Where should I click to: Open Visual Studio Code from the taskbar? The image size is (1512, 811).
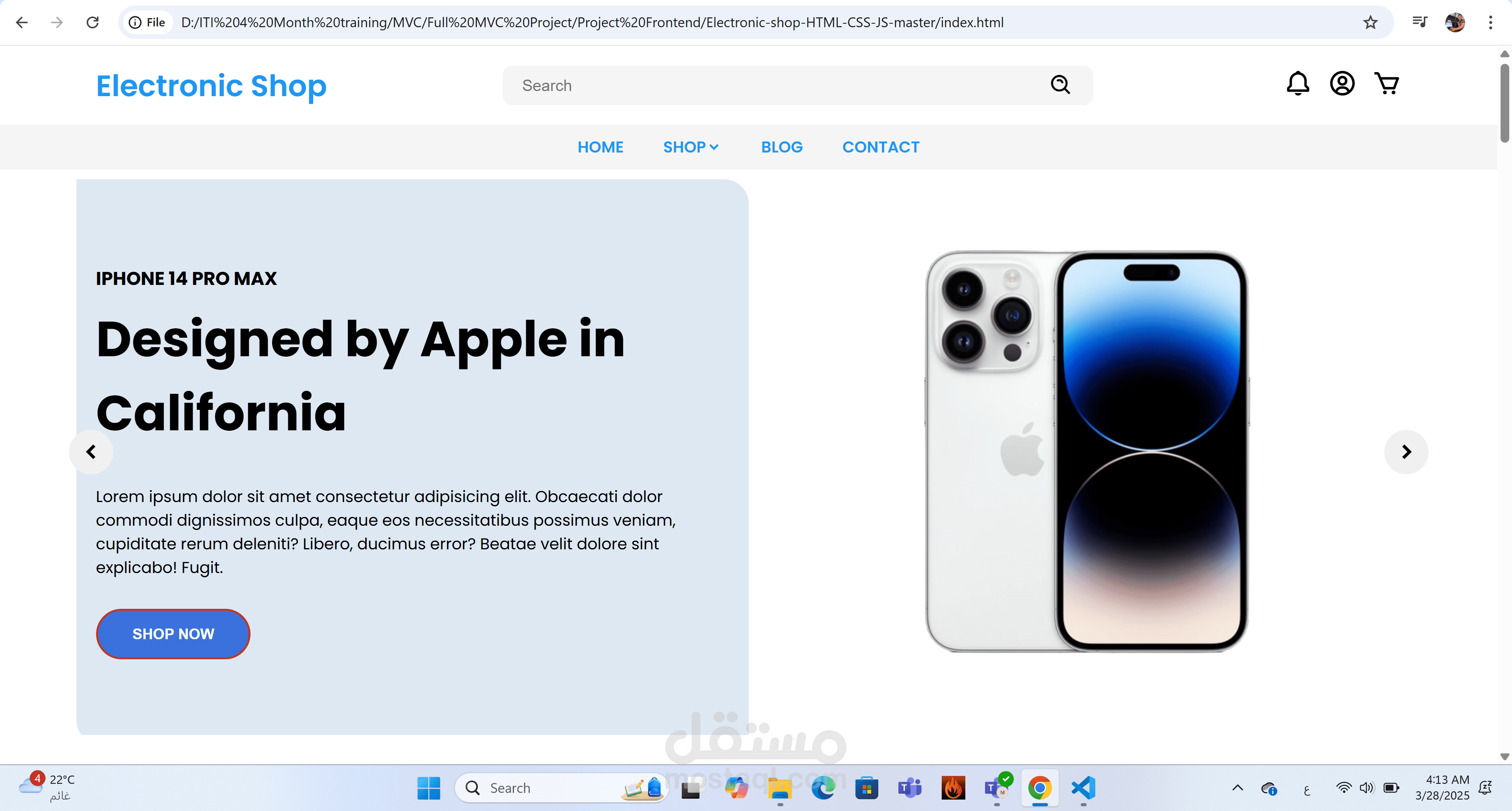click(x=1083, y=788)
